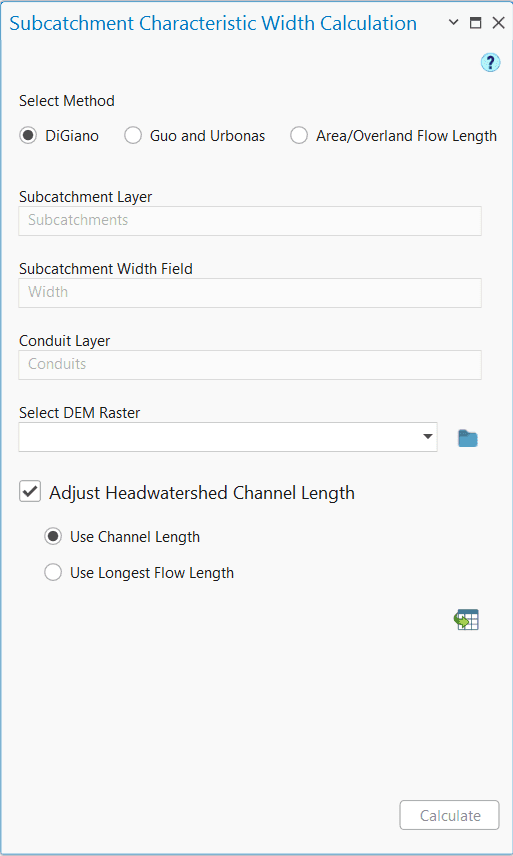Screen dimensions: 513x856
Task: Open the pane options chevron menu
Action: pyautogui.click(x=453, y=23)
